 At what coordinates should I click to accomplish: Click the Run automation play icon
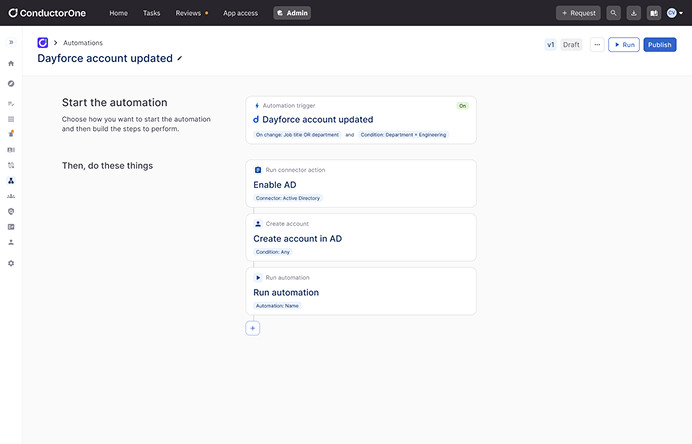(258, 278)
